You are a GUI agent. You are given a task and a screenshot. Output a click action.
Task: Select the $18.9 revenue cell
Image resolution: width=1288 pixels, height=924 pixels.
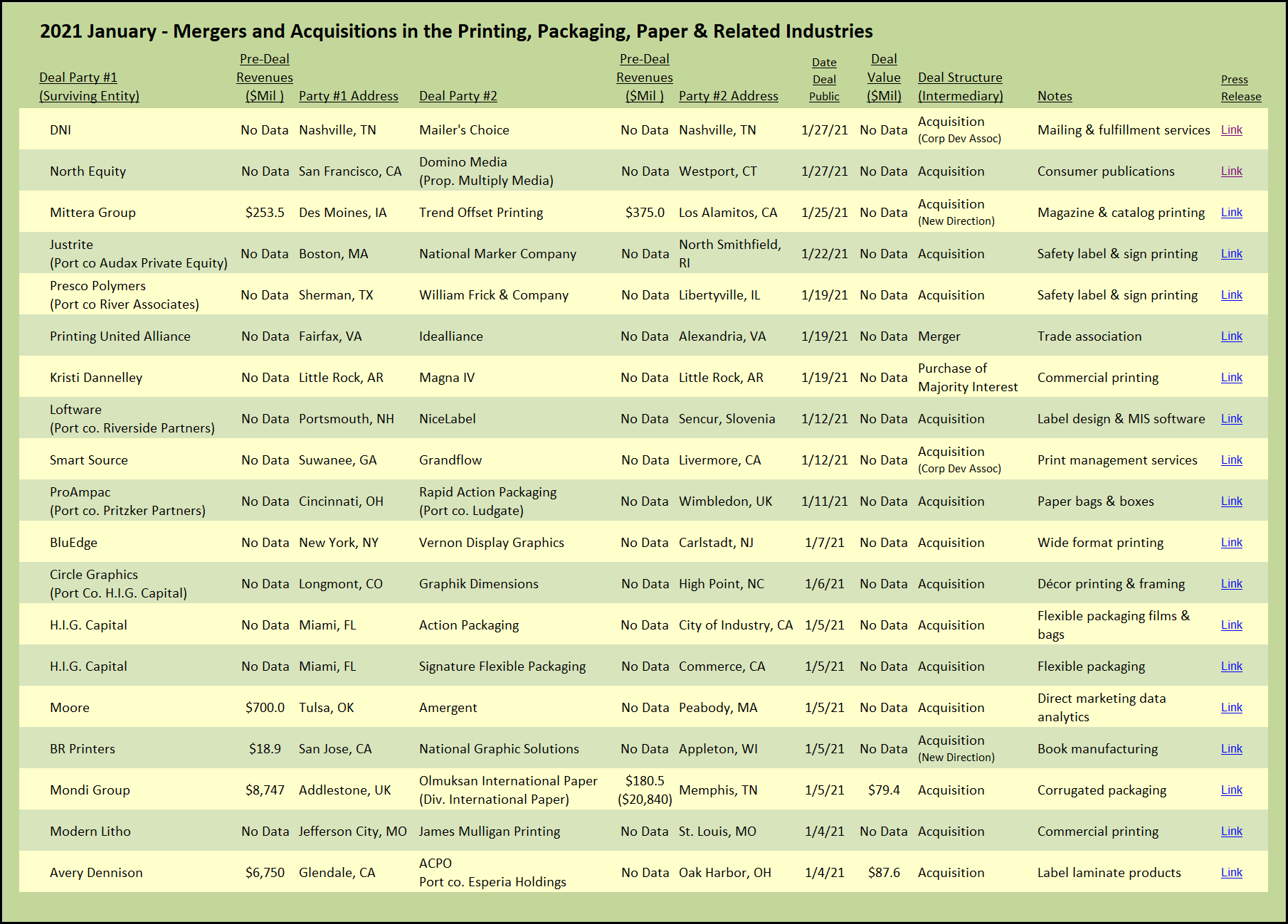(x=265, y=749)
